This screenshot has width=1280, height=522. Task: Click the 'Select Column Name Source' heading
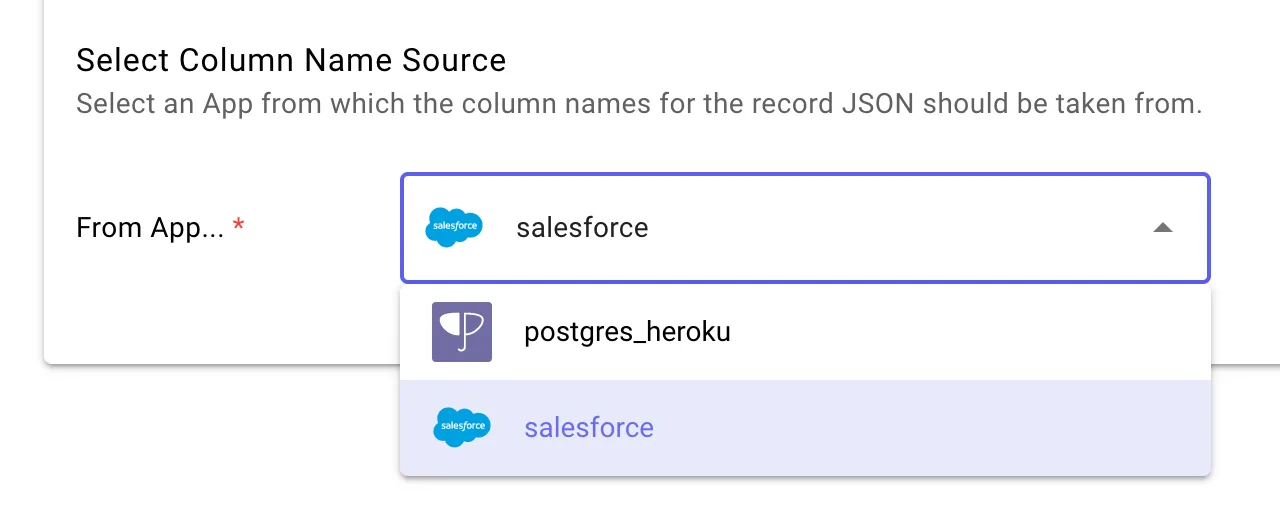pyautogui.click(x=291, y=61)
